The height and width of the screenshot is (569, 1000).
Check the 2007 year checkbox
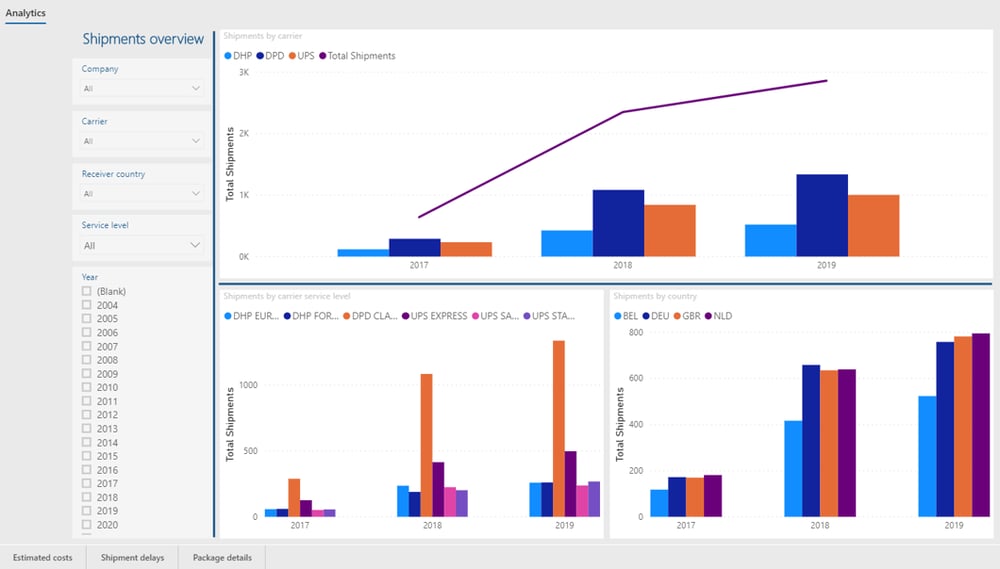[x=87, y=346]
